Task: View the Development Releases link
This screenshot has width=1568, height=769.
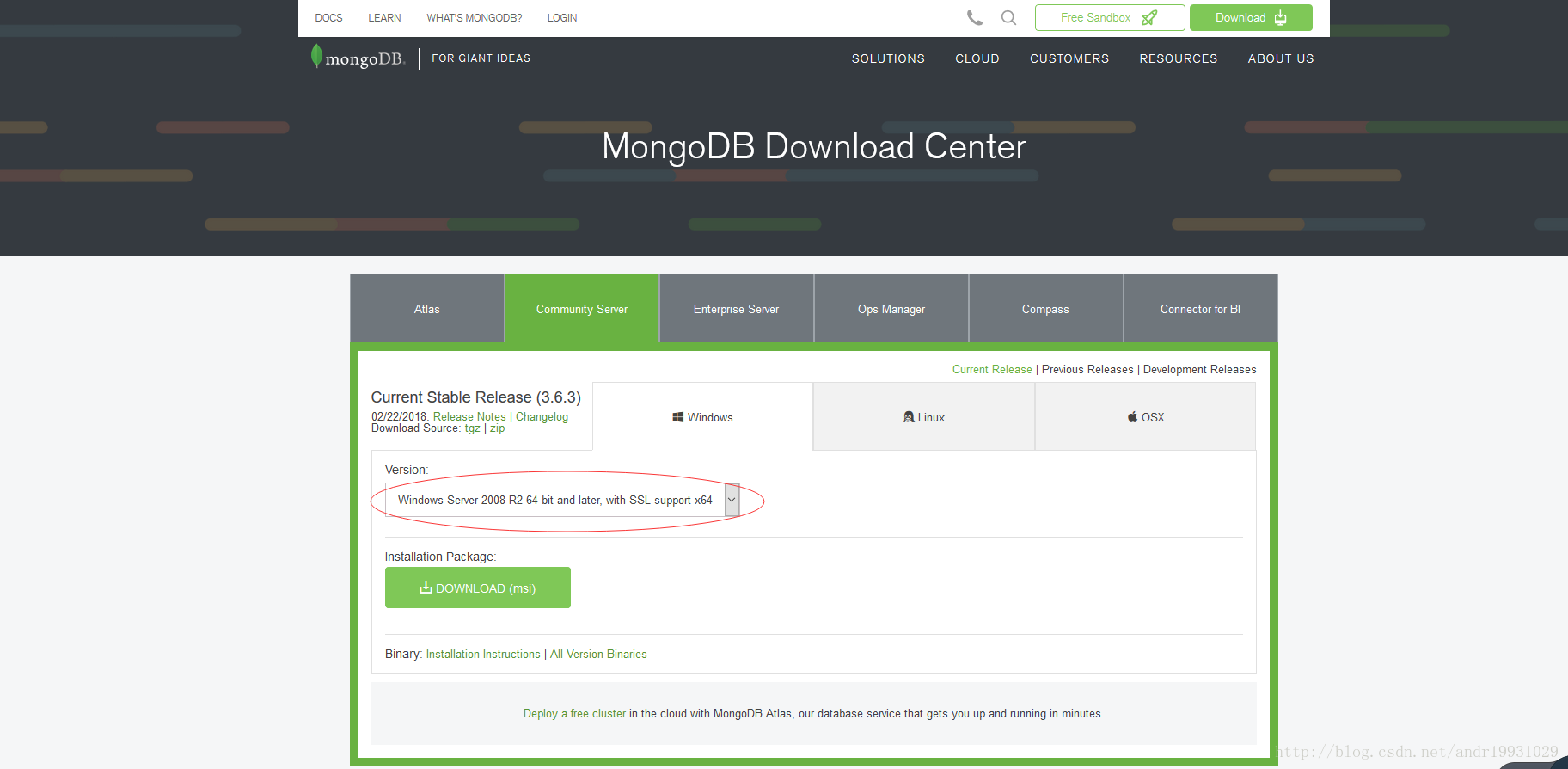Action: click(x=1199, y=369)
